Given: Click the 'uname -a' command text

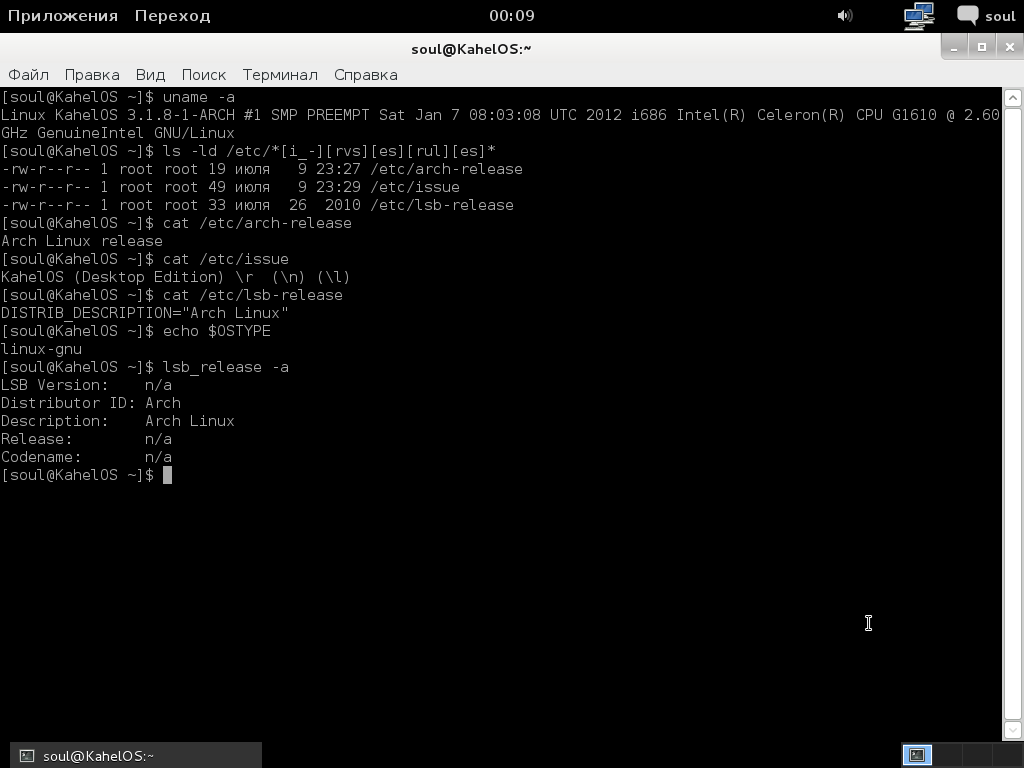Looking at the screenshot, I should [x=199, y=97].
